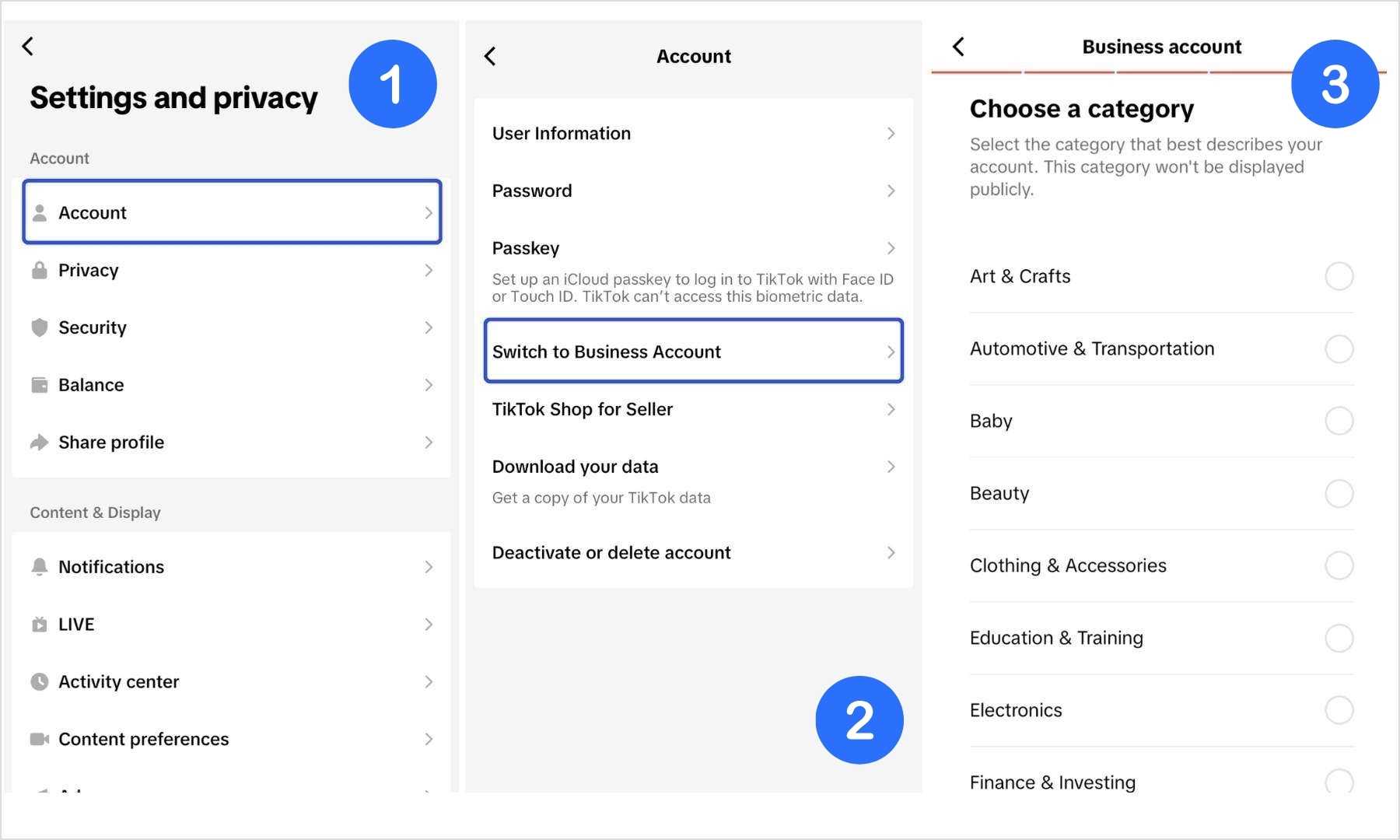The width and height of the screenshot is (1400, 840).
Task: Click the Passkey description about iCloud passkey
Action: pos(692,288)
